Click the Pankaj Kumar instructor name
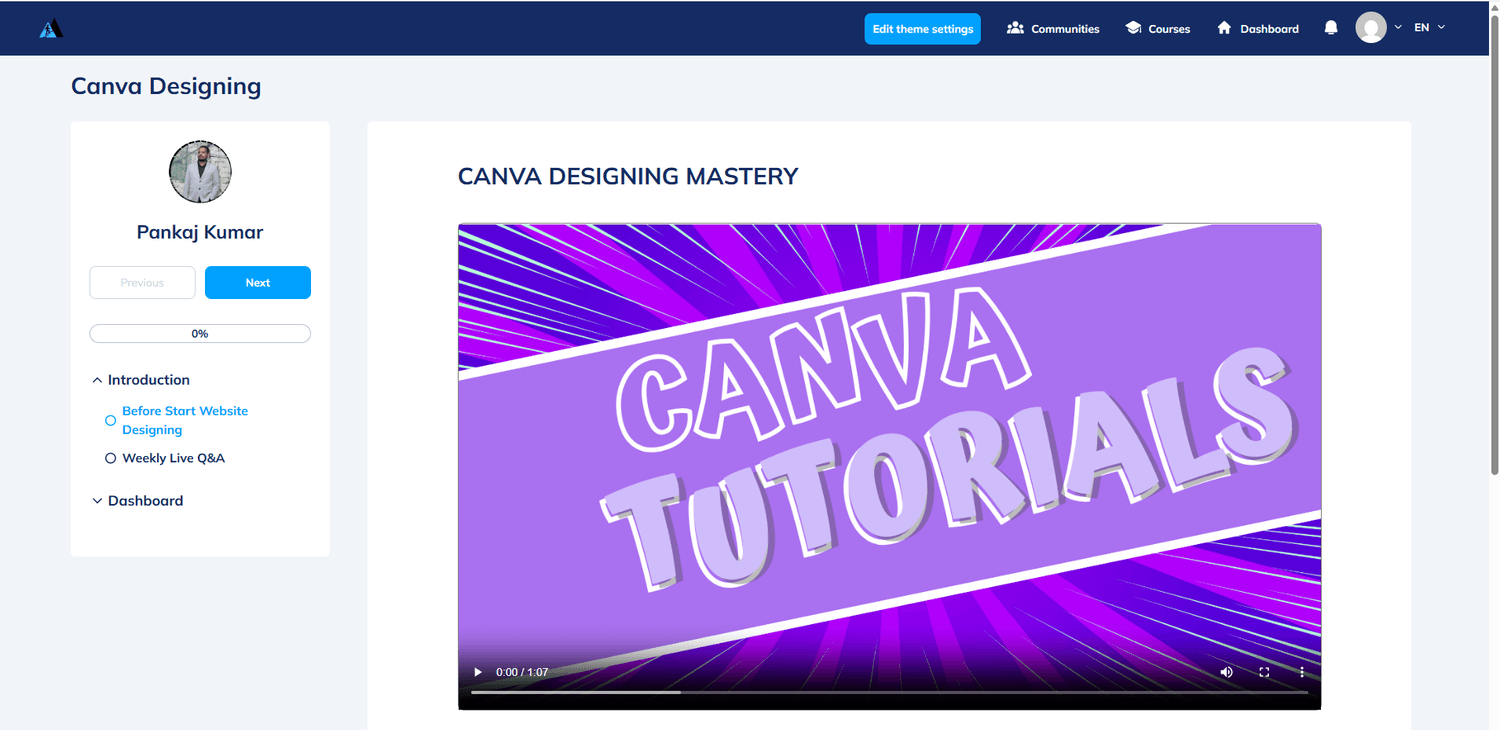The image size is (1500, 730). (x=200, y=232)
